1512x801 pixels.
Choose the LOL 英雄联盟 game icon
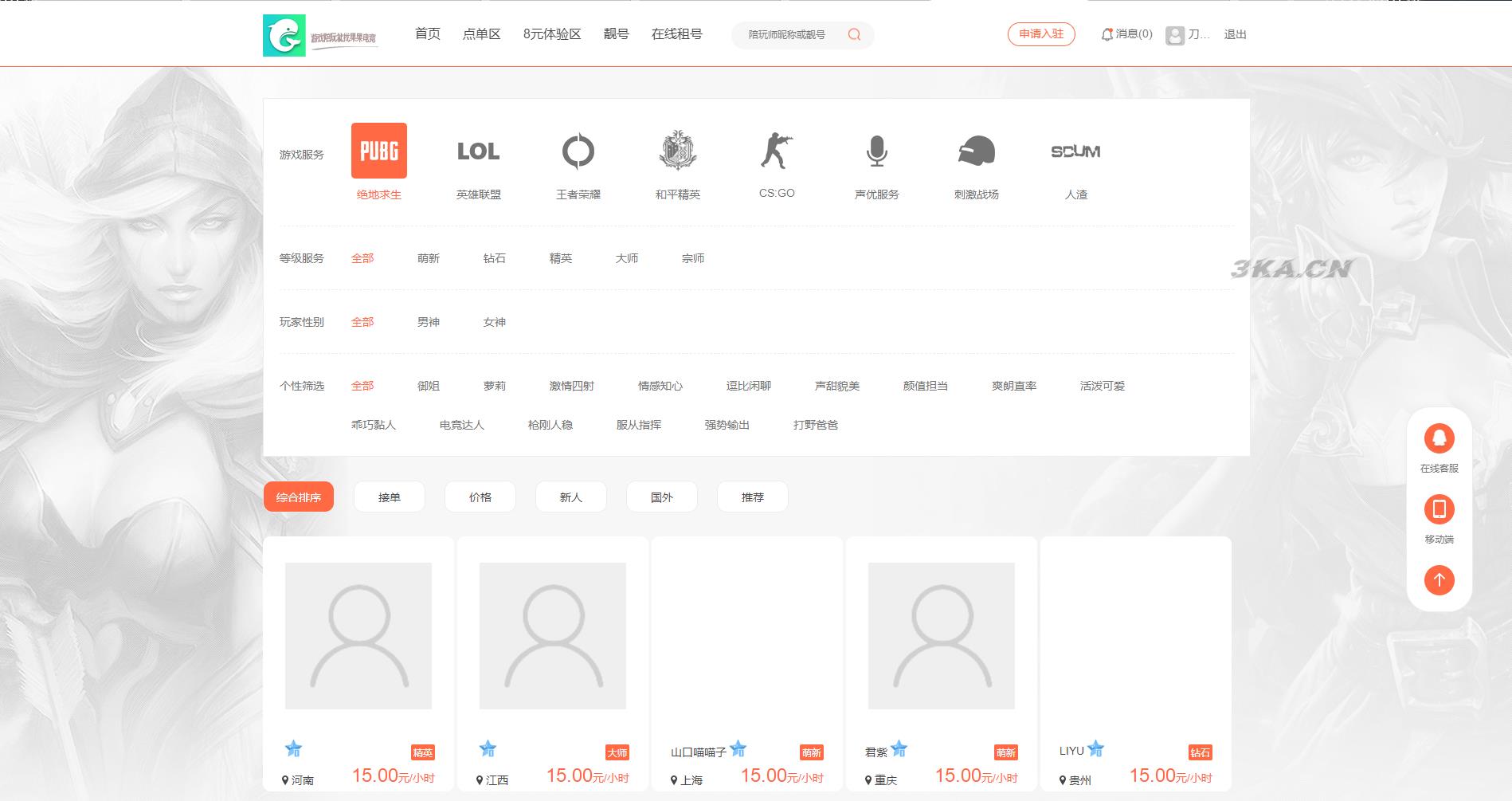[478, 151]
